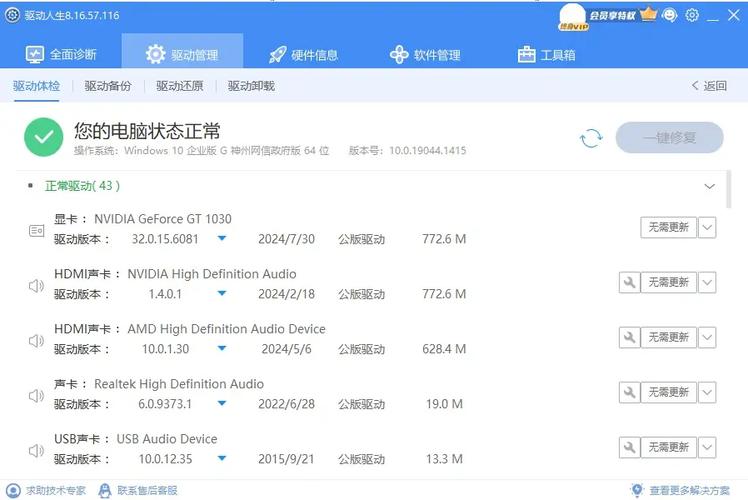
Task: Click 查看更多解决方案 link
Action: 680,490
